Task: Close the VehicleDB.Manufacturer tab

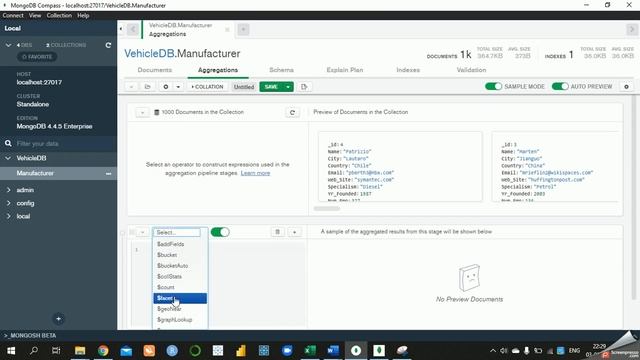Action: tap(227, 29)
